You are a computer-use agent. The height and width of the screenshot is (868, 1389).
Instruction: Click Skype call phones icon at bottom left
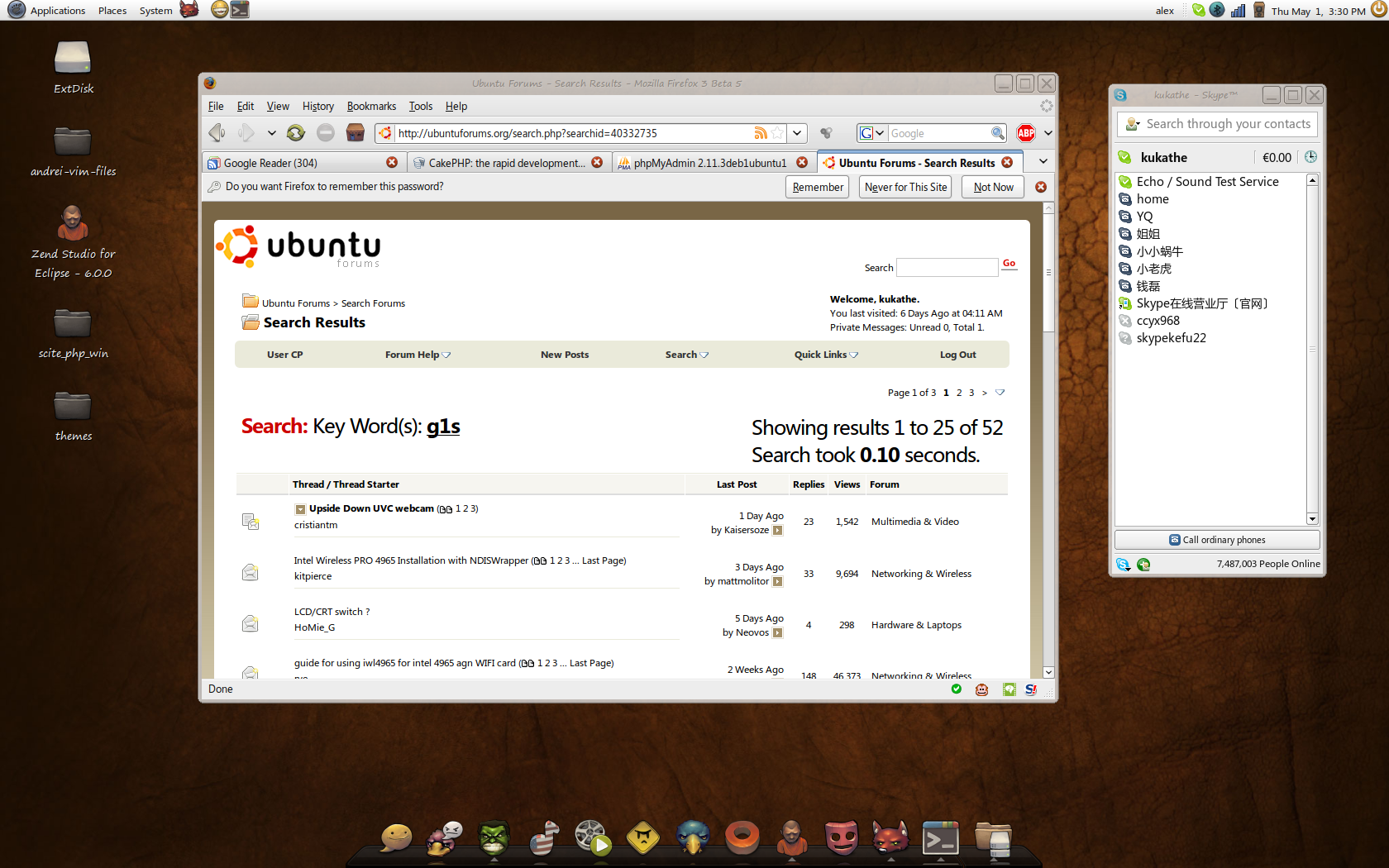click(x=1123, y=565)
